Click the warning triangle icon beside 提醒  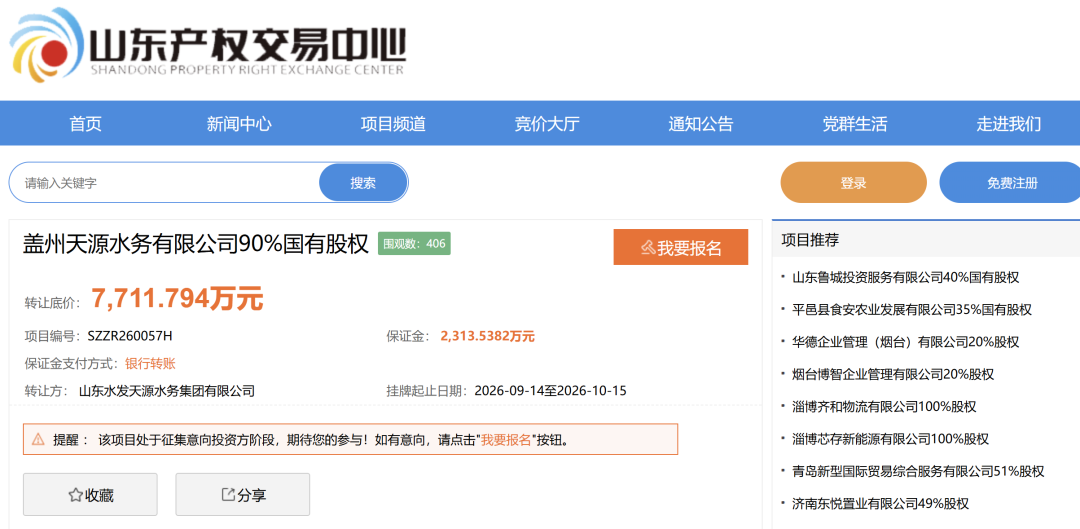[x=38, y=439]
